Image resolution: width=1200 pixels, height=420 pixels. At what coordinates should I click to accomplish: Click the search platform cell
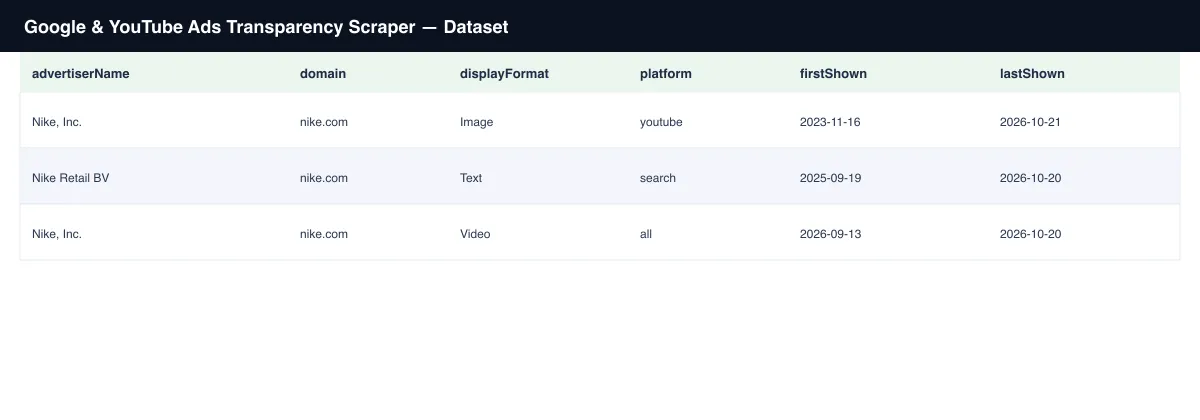coord(658,178)
